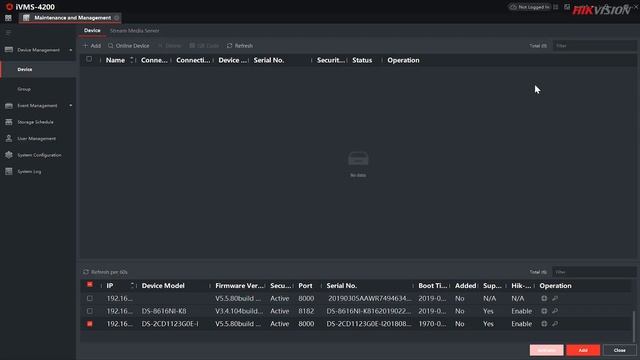This screenshot has height=360, width=640.
Task: Click the Device Model column header
Action: click(163, 286)
